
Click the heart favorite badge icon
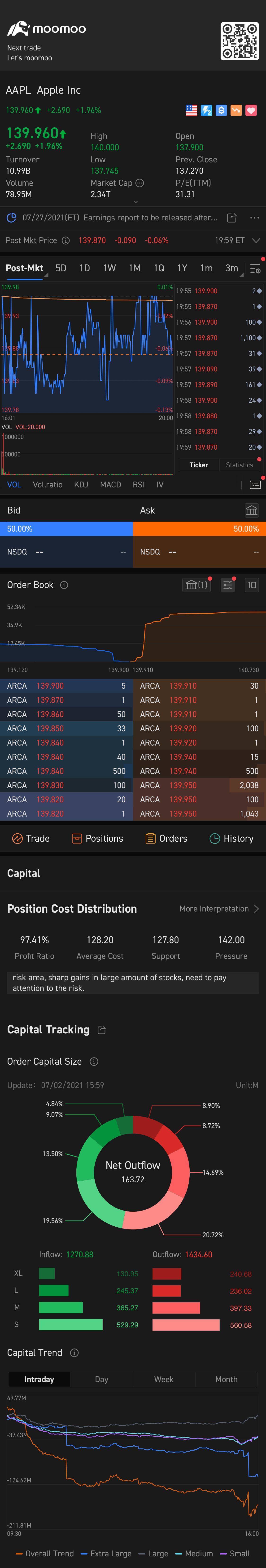251,110
